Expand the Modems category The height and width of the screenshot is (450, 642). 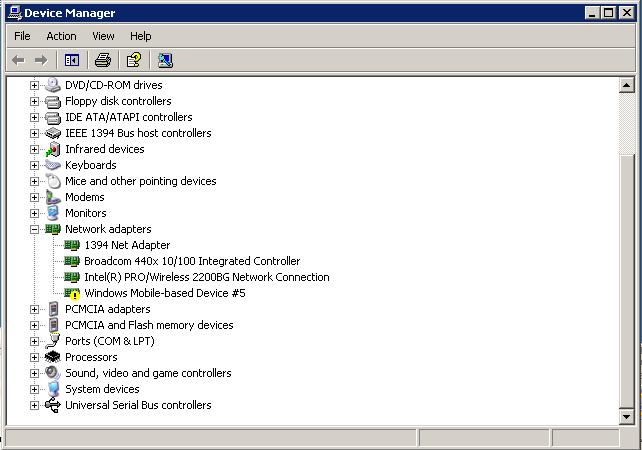pyautogui.click(x=34, y=197)
